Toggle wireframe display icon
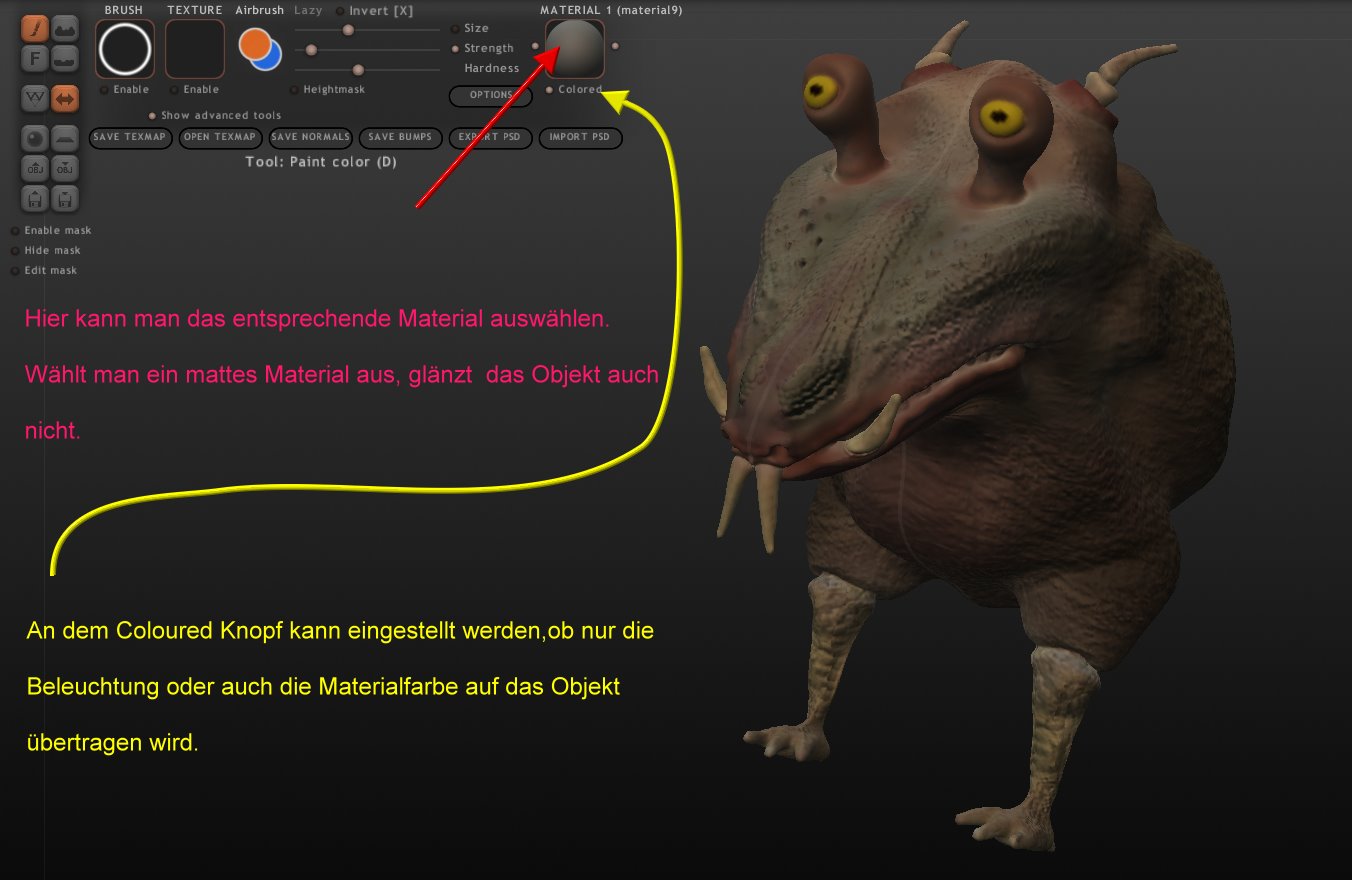1352x880 pixels. pos(35,98)
